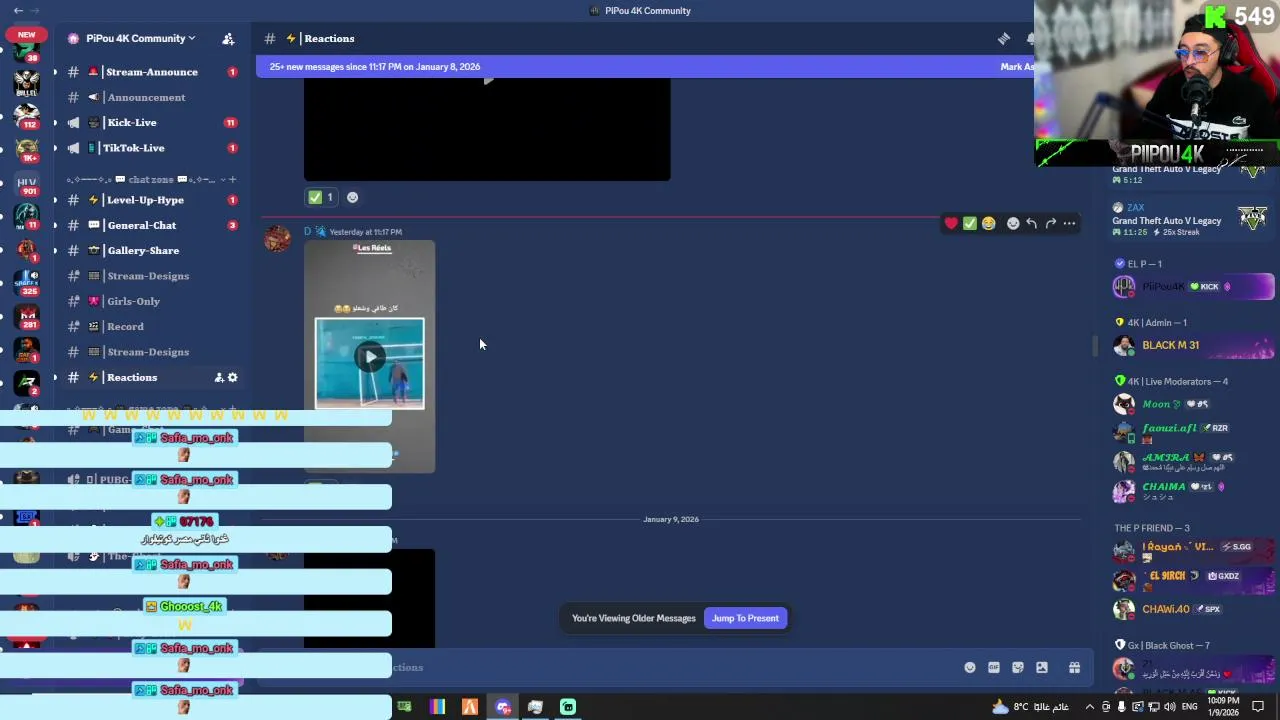
Task: Show hidden system tray icons chevron
Action: pyautogui.click(x=1089, y=707)
